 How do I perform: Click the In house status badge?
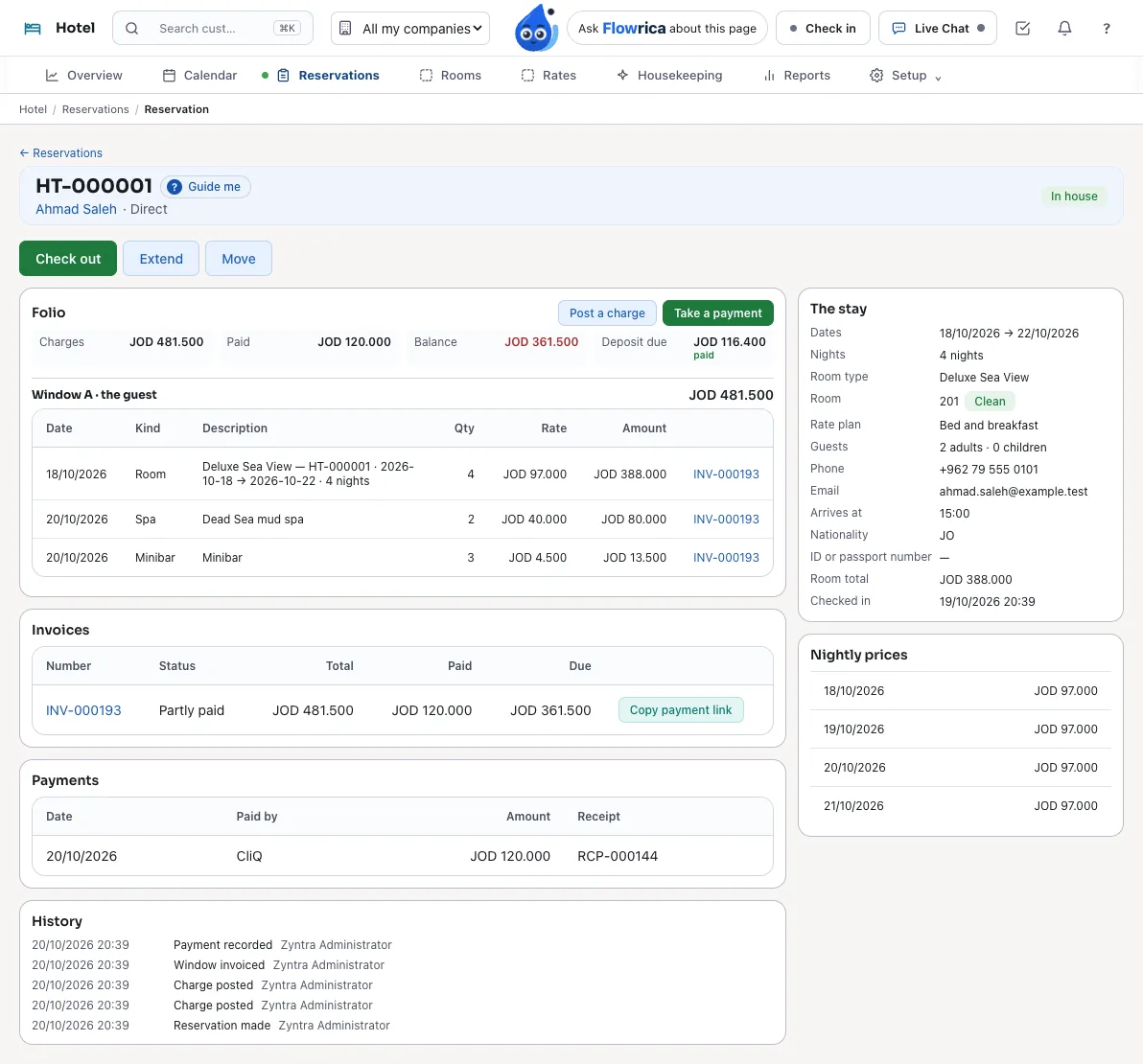(1074, 197)
